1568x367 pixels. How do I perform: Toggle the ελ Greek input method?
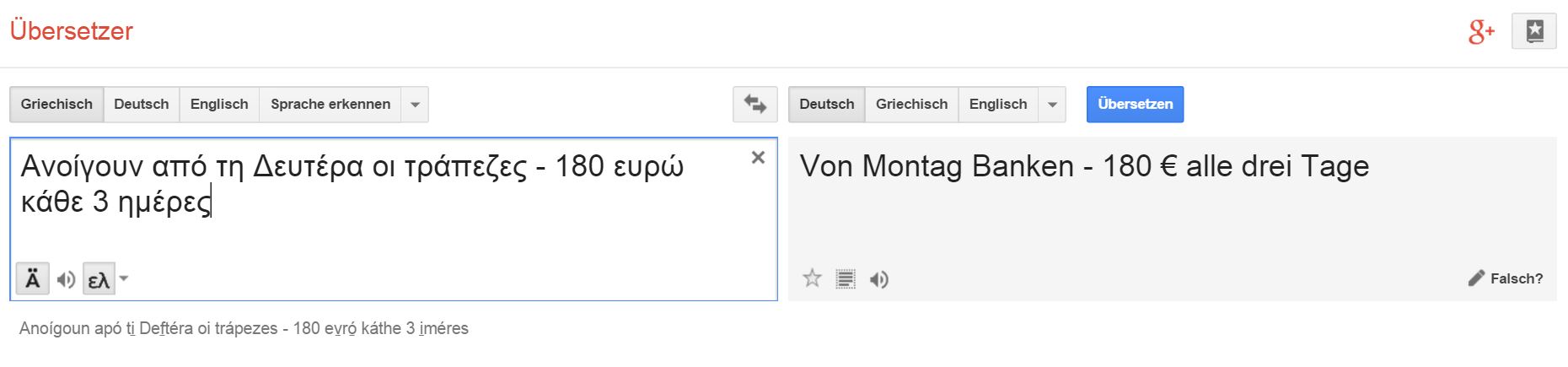click(x=99, y=279)
